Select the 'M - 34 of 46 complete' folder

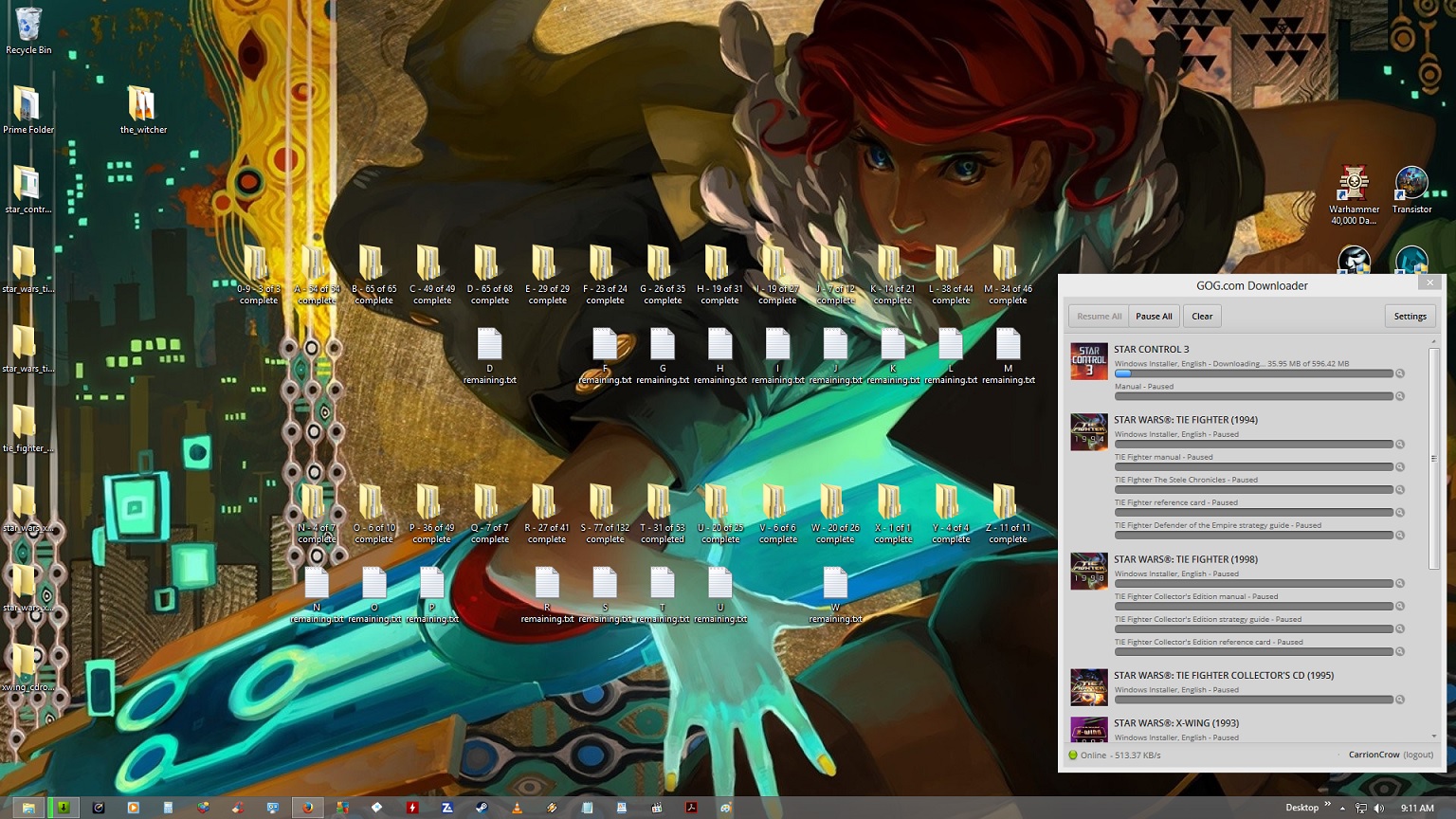pos(1008,275)
